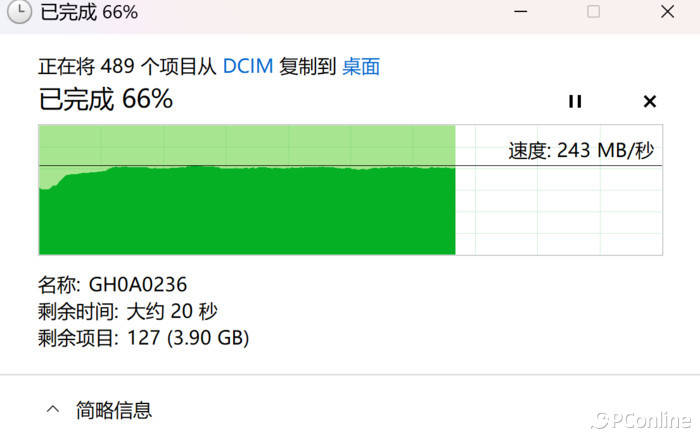Cancel the copy with the X beside pause
The width and height of the screenshot is (700, 437).
pyautogui.click(x=650, y=101)
